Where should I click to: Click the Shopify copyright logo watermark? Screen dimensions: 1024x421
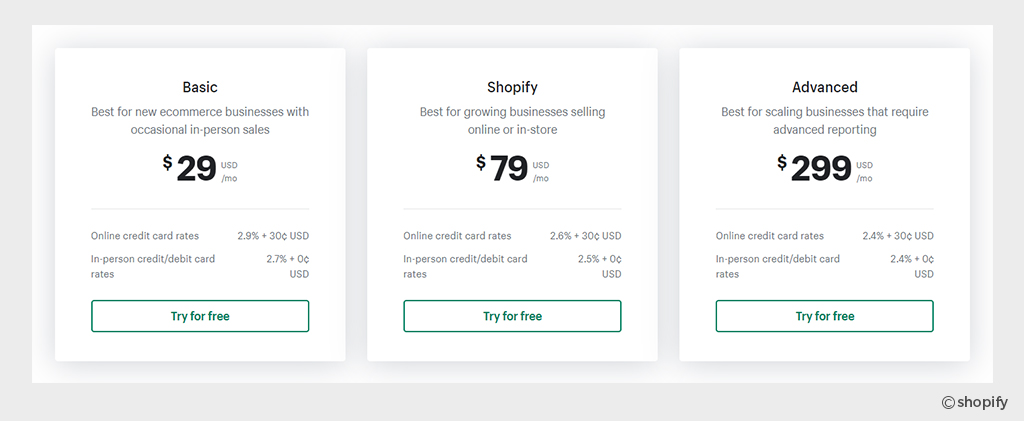pyautogui.click(x=975, y=402)
